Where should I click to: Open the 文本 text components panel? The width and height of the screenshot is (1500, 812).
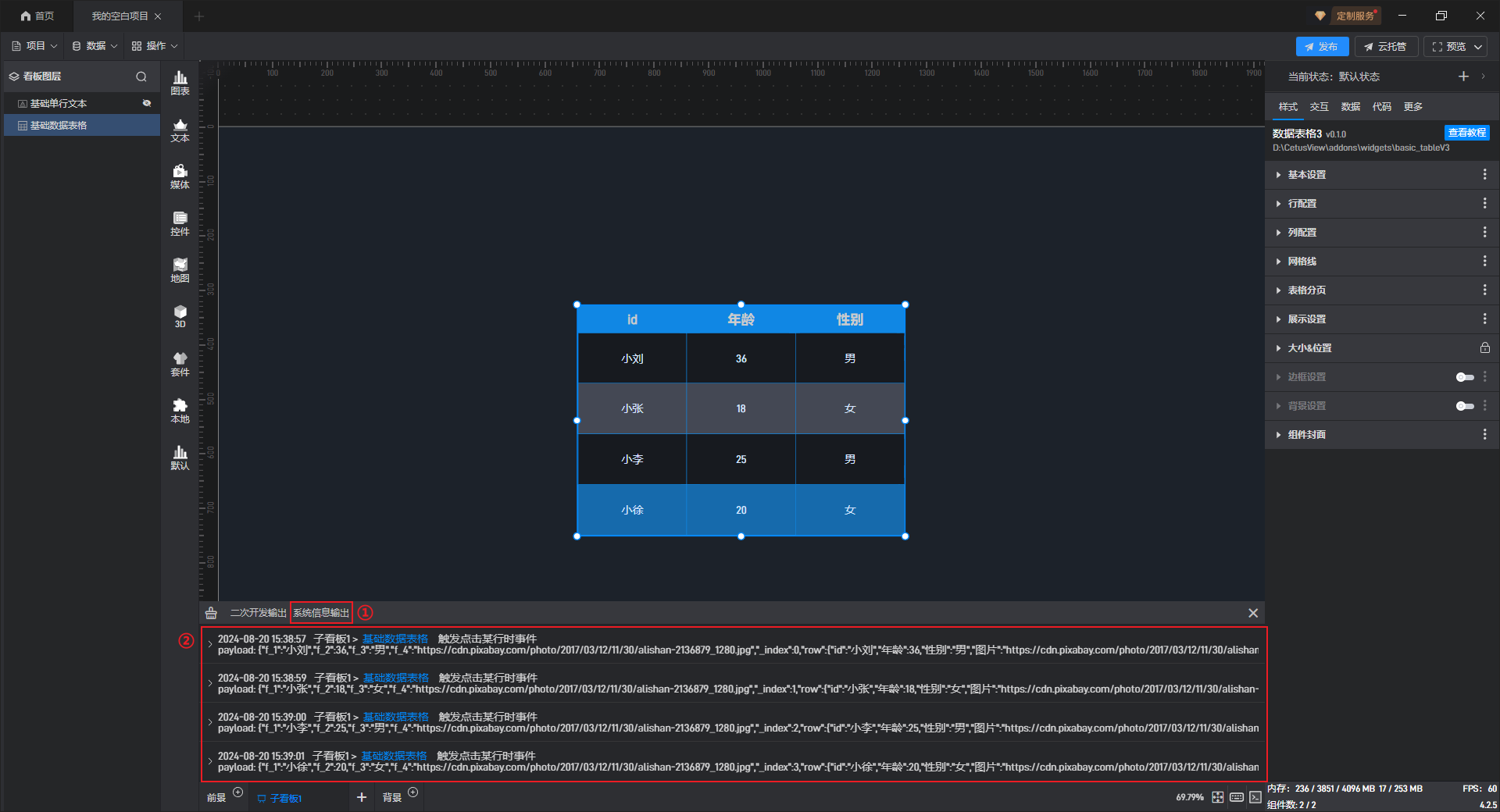[180, 130]
